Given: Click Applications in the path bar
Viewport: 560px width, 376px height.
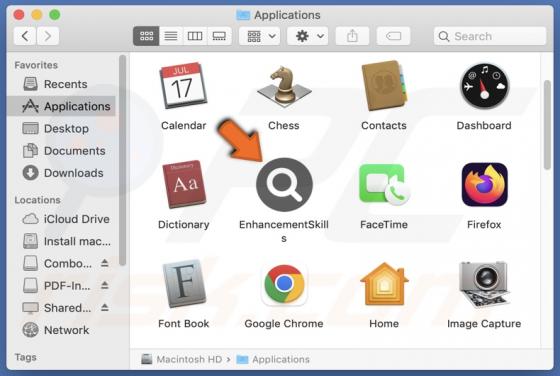Looking at the screenshot, I should pyautogui.click(x=273, y=359).
